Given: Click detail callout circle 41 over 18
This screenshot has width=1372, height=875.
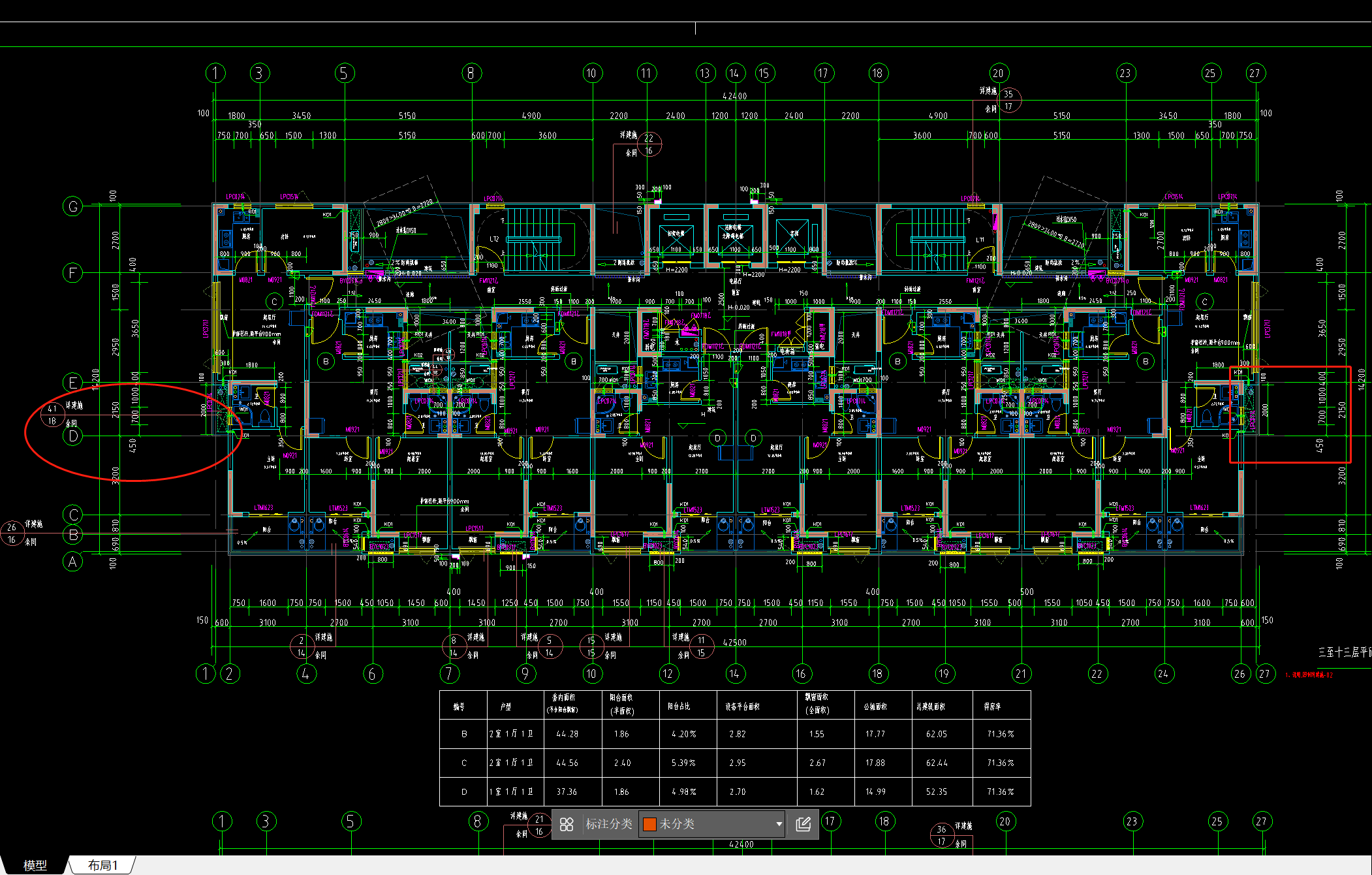Looking at the screenshot, I should (52, 415).
